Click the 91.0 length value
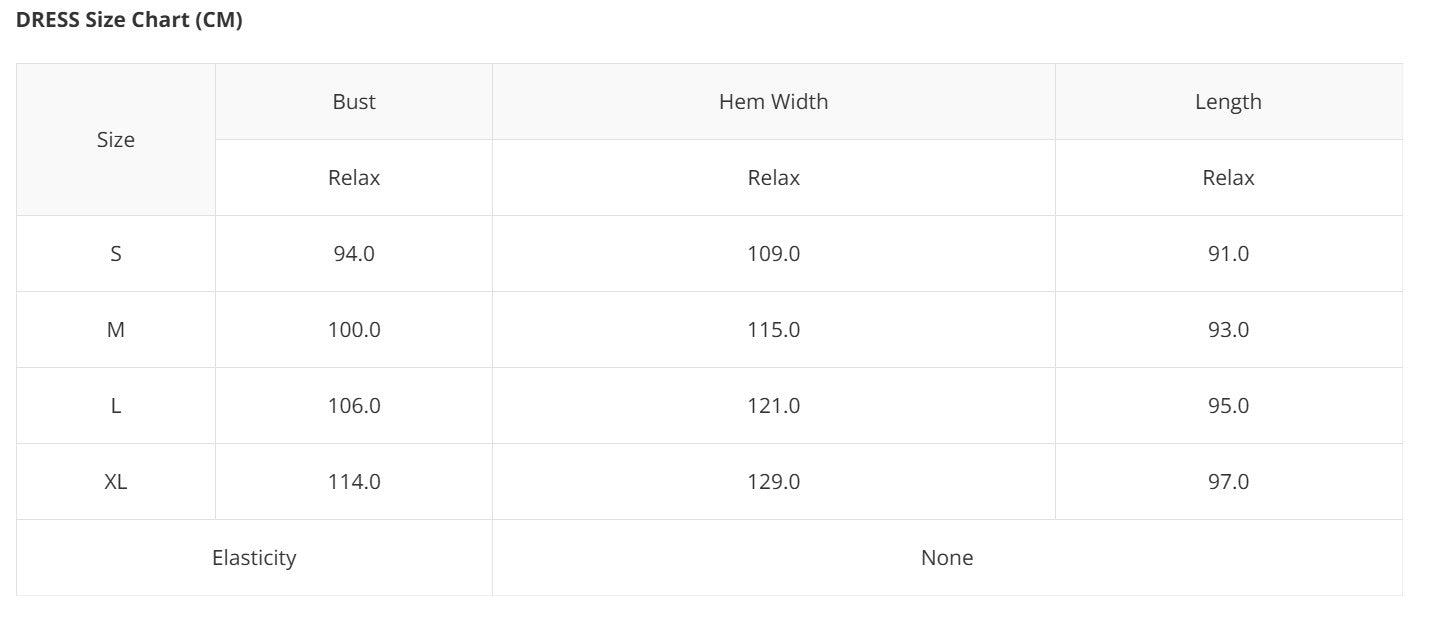This screenshot has height=622, width=1432. point(1228,254)
